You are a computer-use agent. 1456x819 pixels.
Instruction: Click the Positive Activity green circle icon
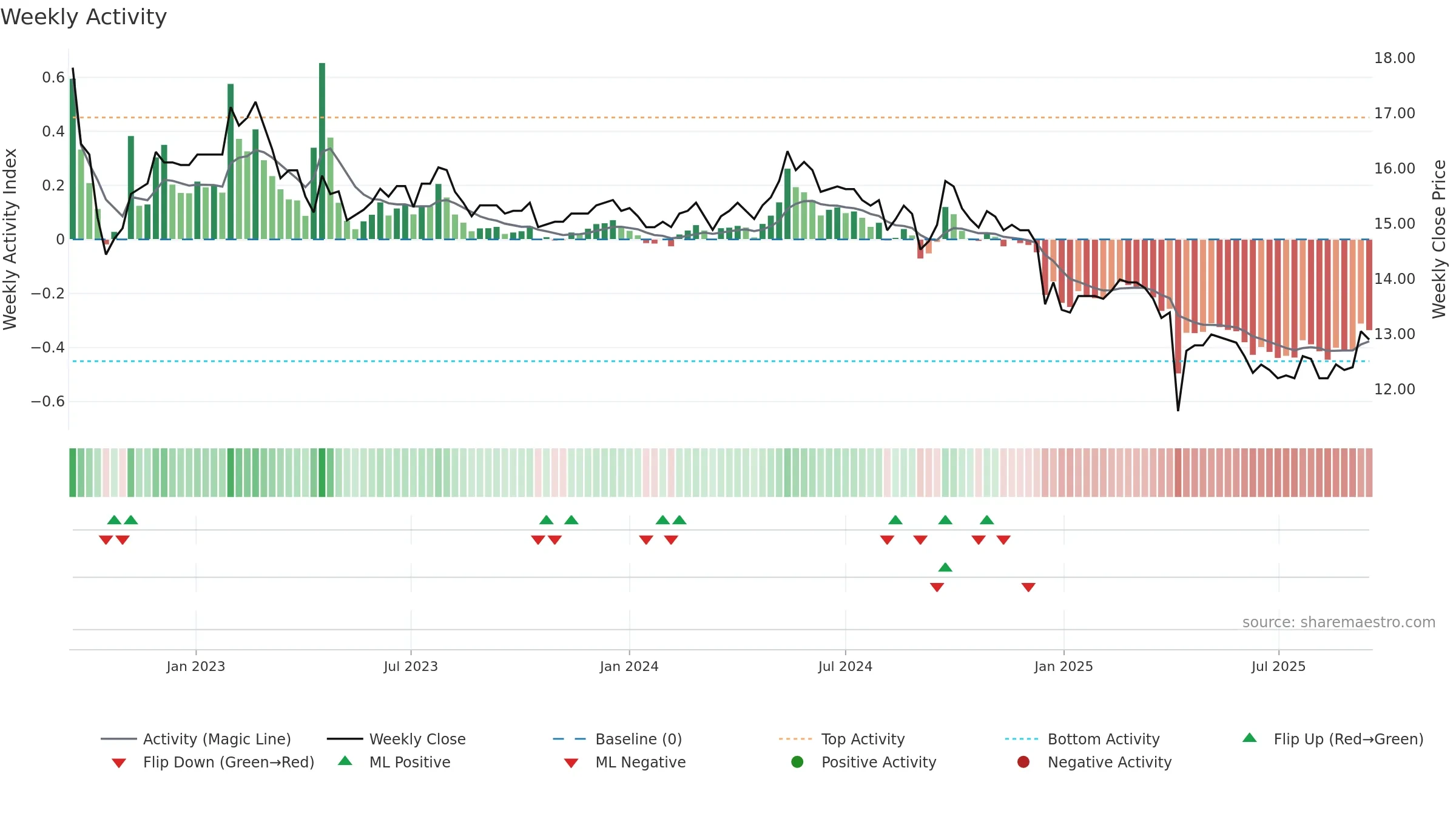click(x=797, y=762)
